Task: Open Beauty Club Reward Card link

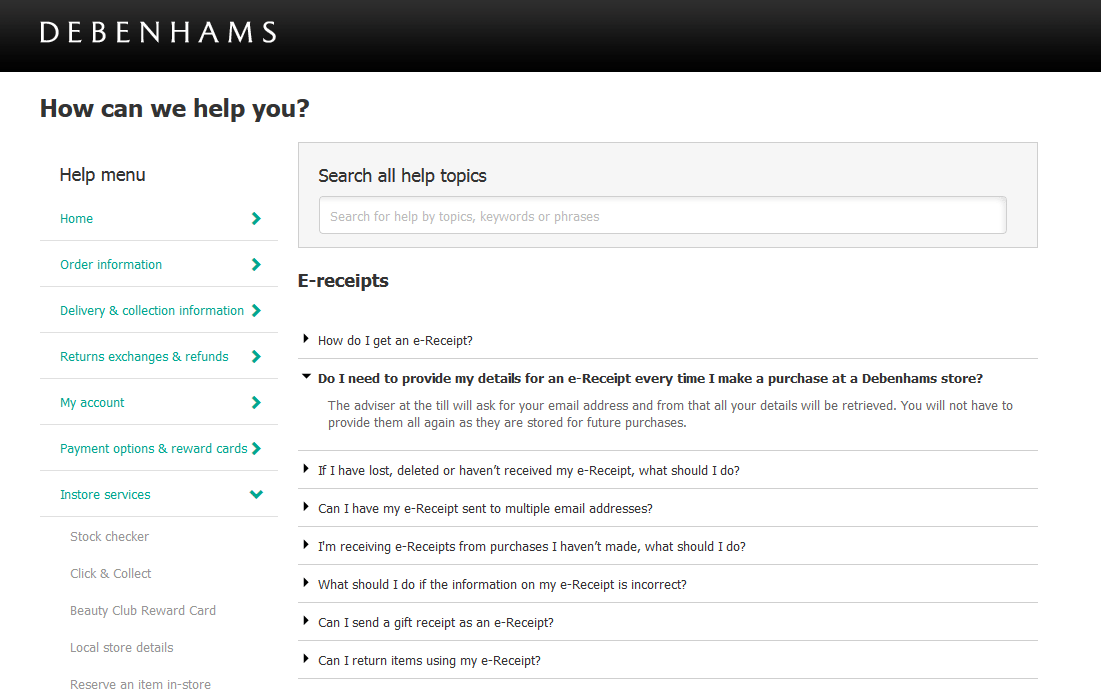Action: click(x=143, y=611)
